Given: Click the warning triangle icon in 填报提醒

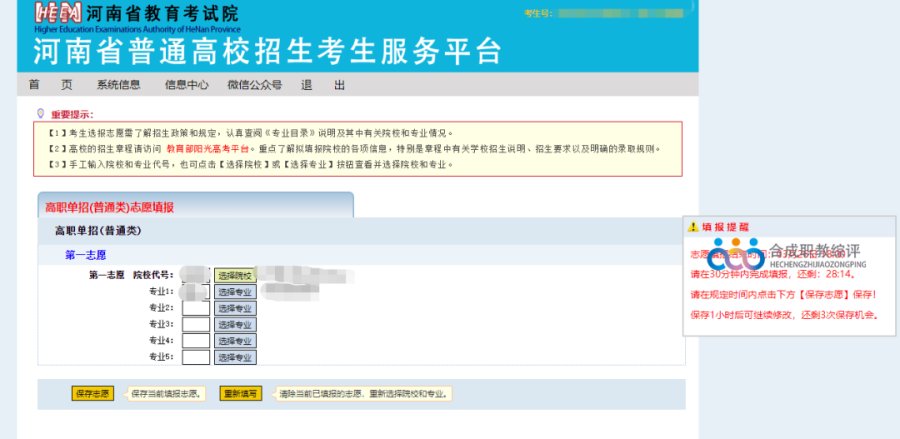Looking at the screenshot, I should [x=693, y=227].
